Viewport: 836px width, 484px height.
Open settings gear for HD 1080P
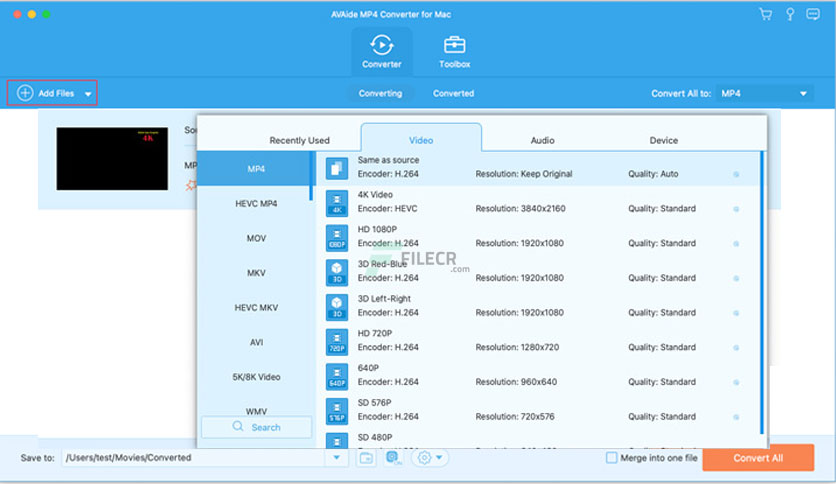pos(736,244)
